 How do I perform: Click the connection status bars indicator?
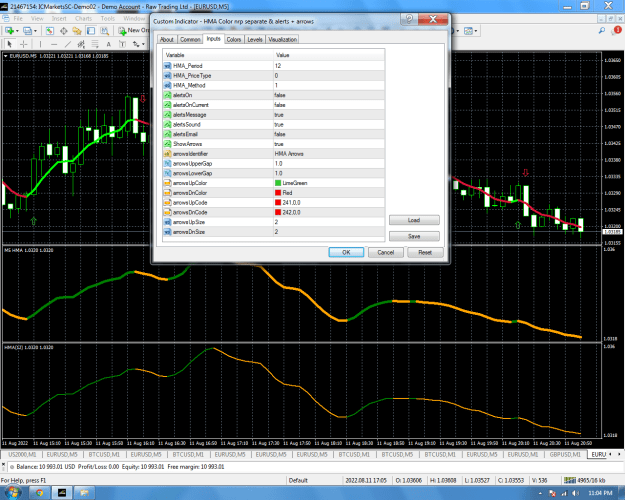pos(570,480)
